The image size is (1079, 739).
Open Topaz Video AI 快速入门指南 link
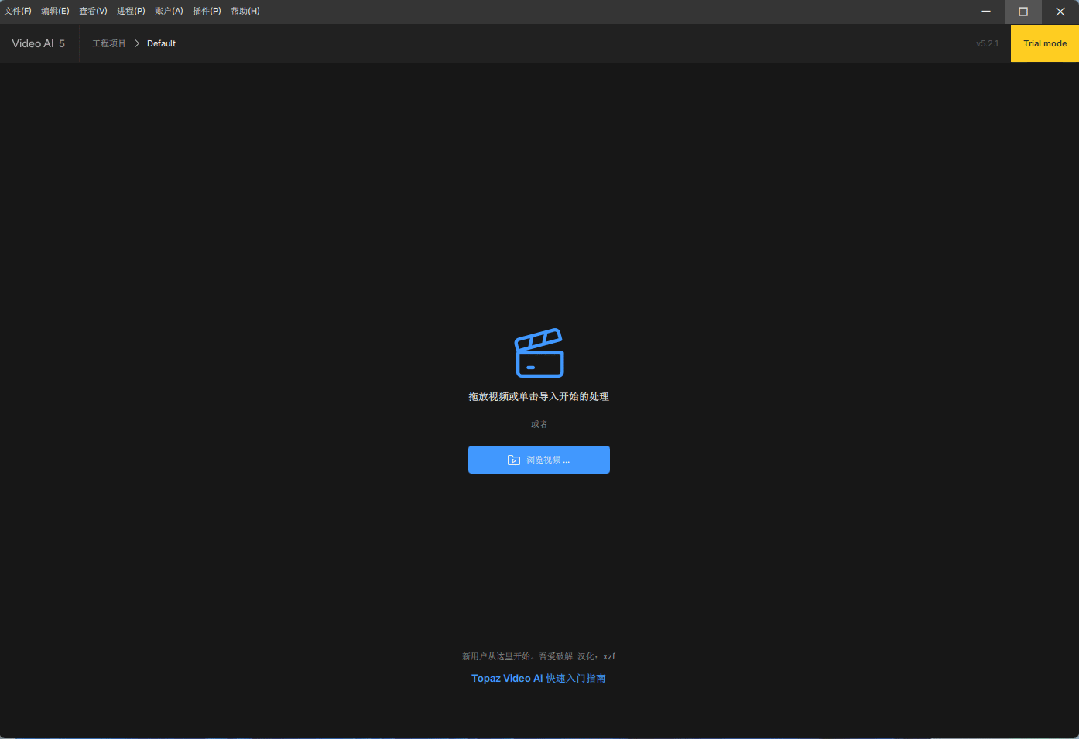[538, 678]
